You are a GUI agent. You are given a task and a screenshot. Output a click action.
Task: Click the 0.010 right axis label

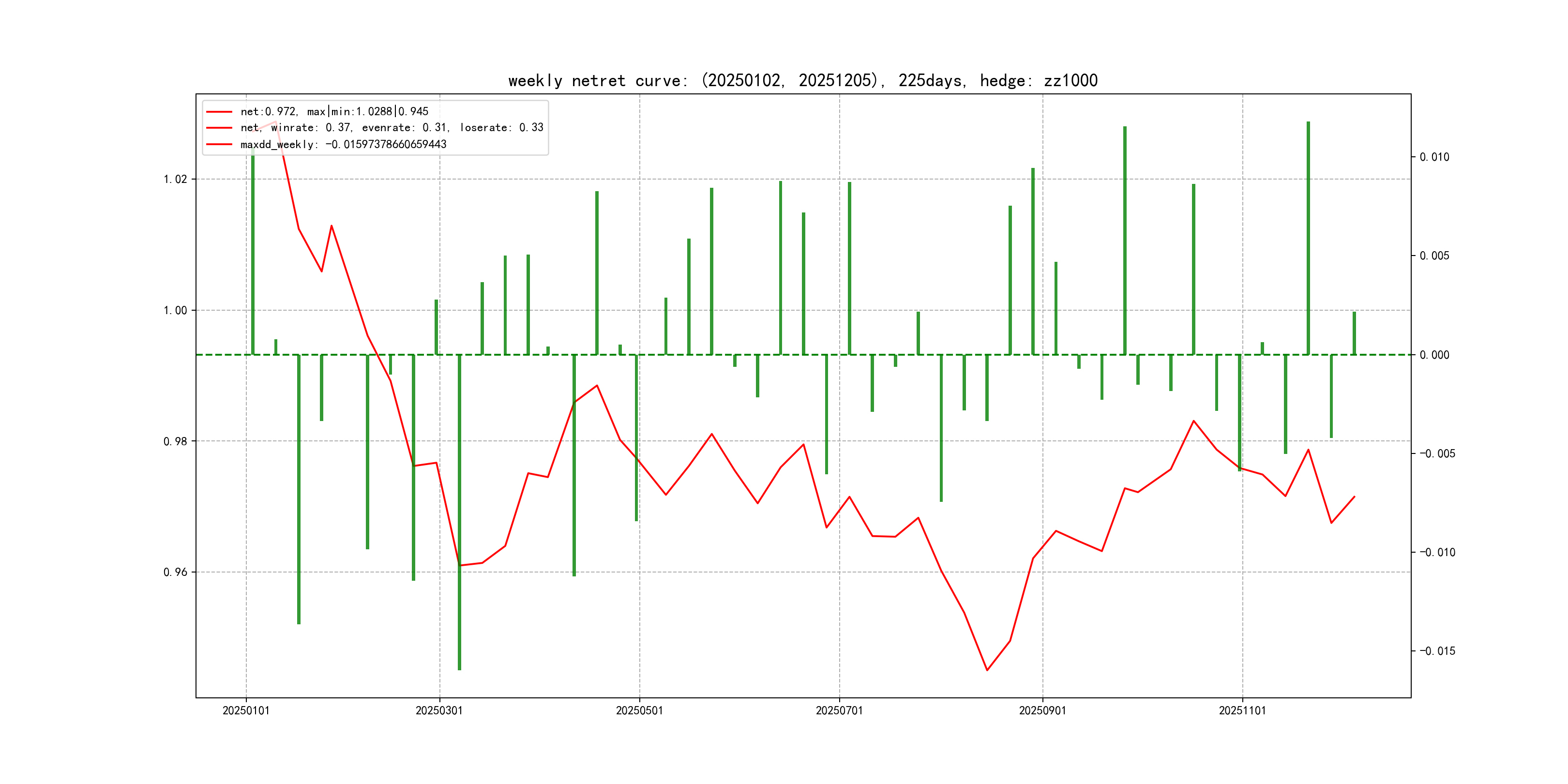coord(1434,157)
